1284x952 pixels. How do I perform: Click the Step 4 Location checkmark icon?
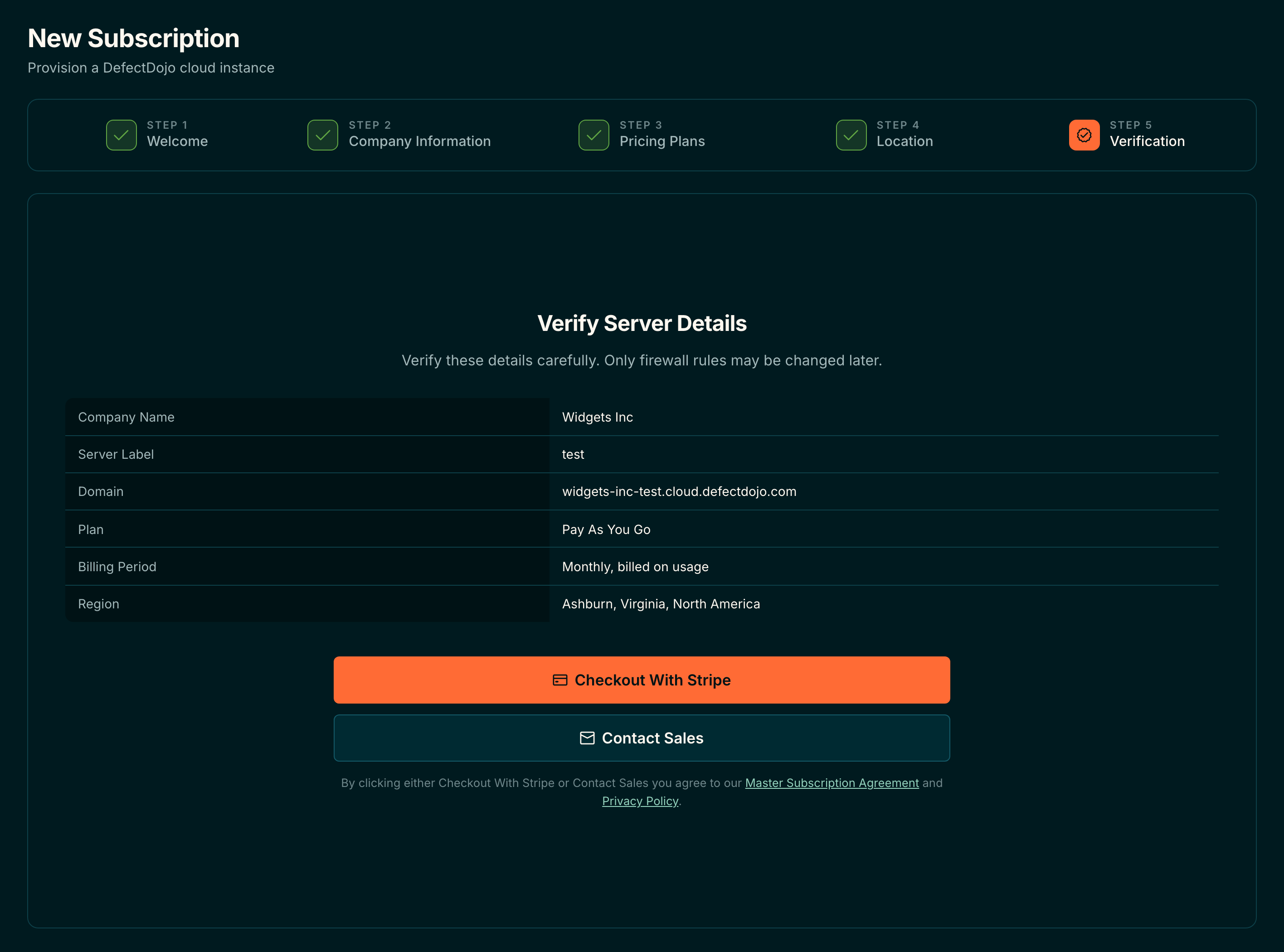(x=851, y=135)
